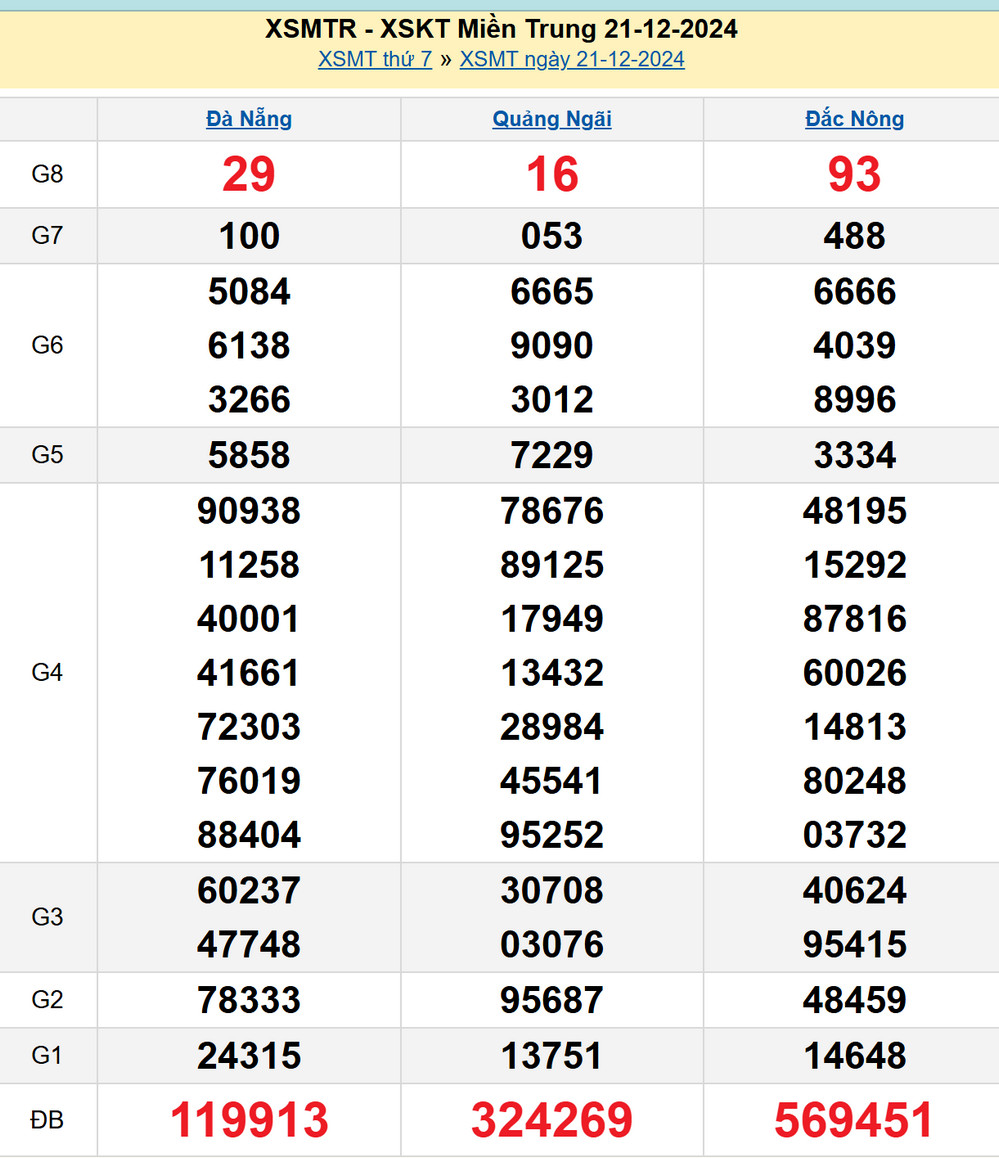Select G5 number 7229
The image size is (999, 1158).
[x=552, y=455]
